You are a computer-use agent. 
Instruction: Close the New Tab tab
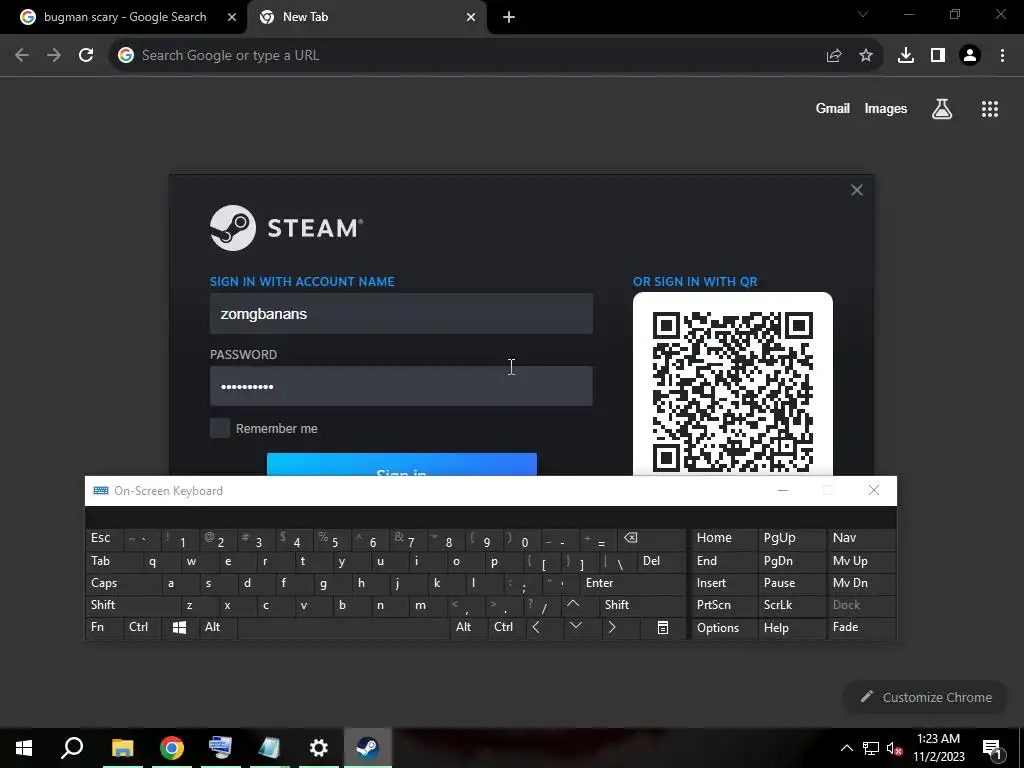(x=471, y=18)
